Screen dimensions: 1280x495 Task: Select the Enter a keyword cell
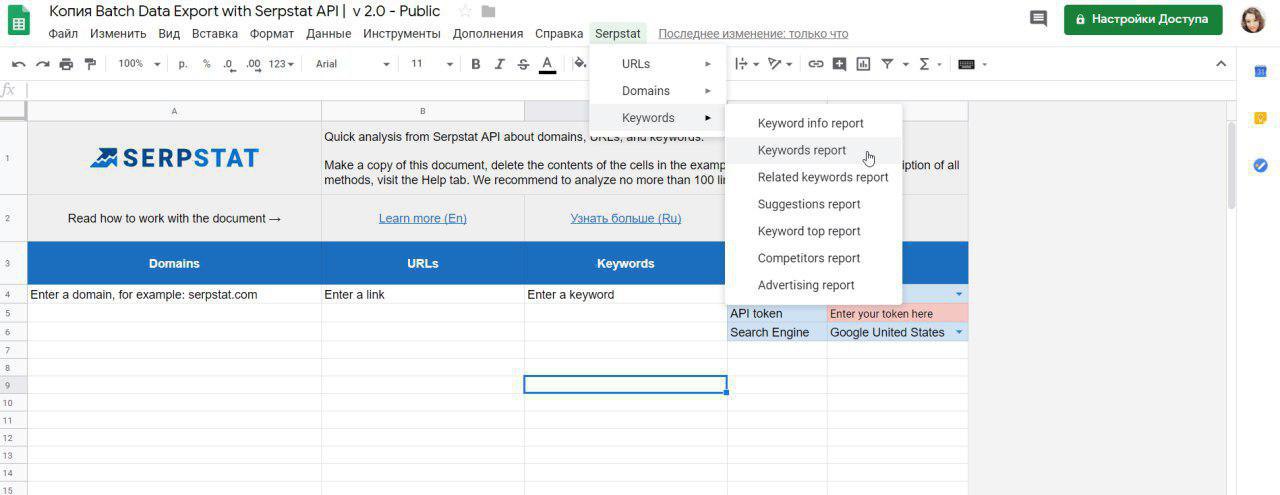626,294
